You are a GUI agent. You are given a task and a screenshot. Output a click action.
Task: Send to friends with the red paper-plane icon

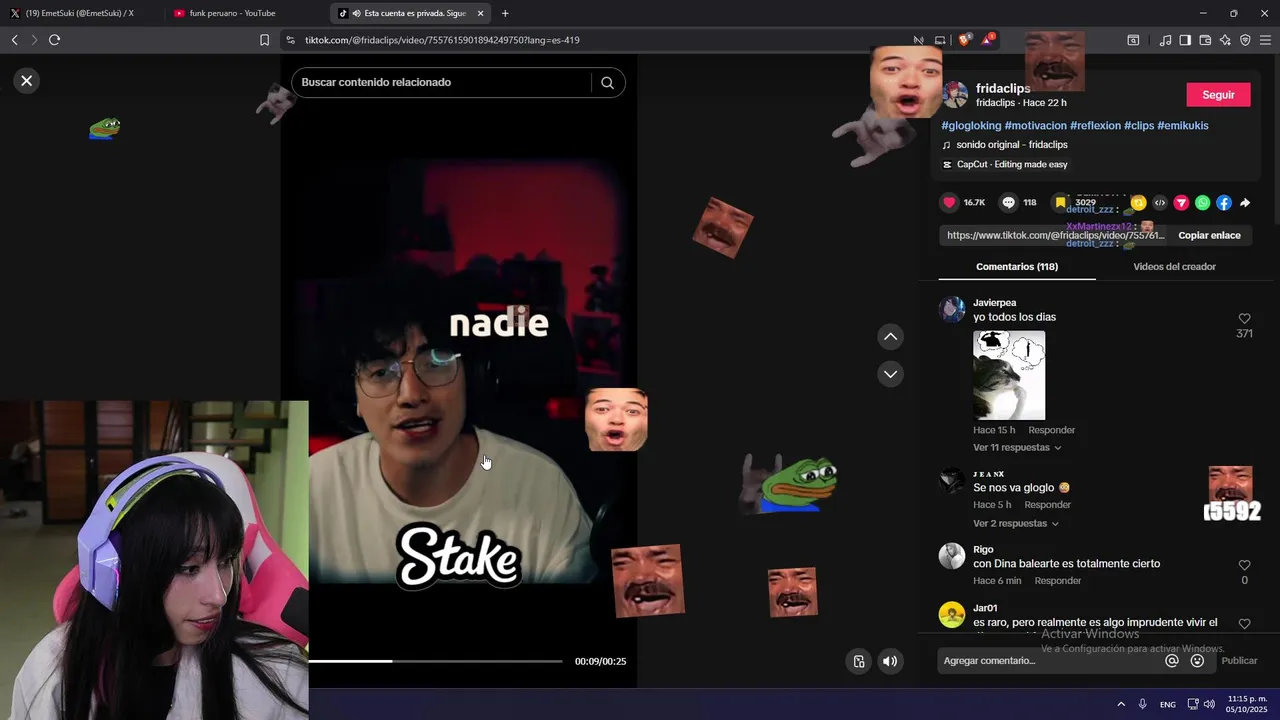pyautogui.click(x=1181, y=203)
